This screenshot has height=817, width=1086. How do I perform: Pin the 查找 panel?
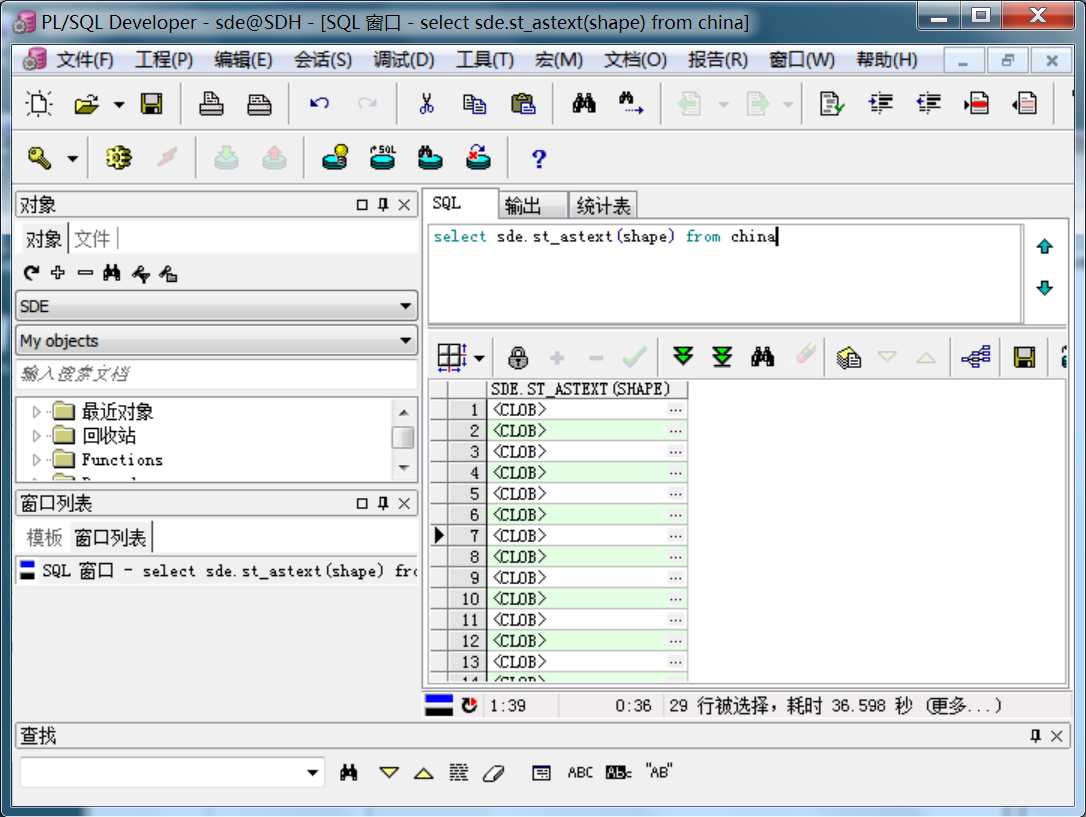coord(1035,735)
